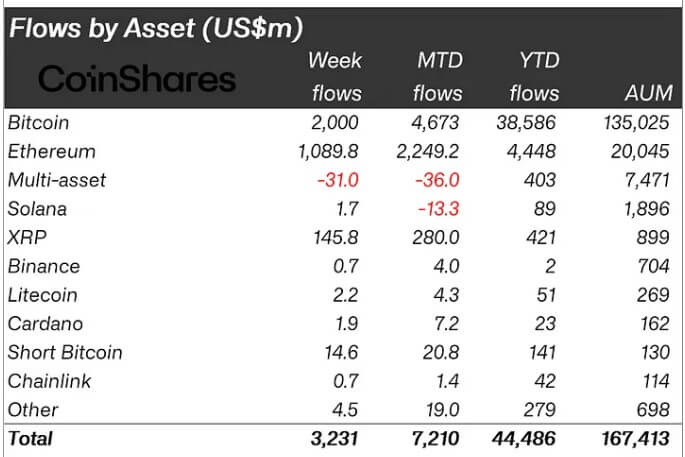Select the Ethereum row label
This screenshot has height=457, width=685.
(x=52, y=152)
